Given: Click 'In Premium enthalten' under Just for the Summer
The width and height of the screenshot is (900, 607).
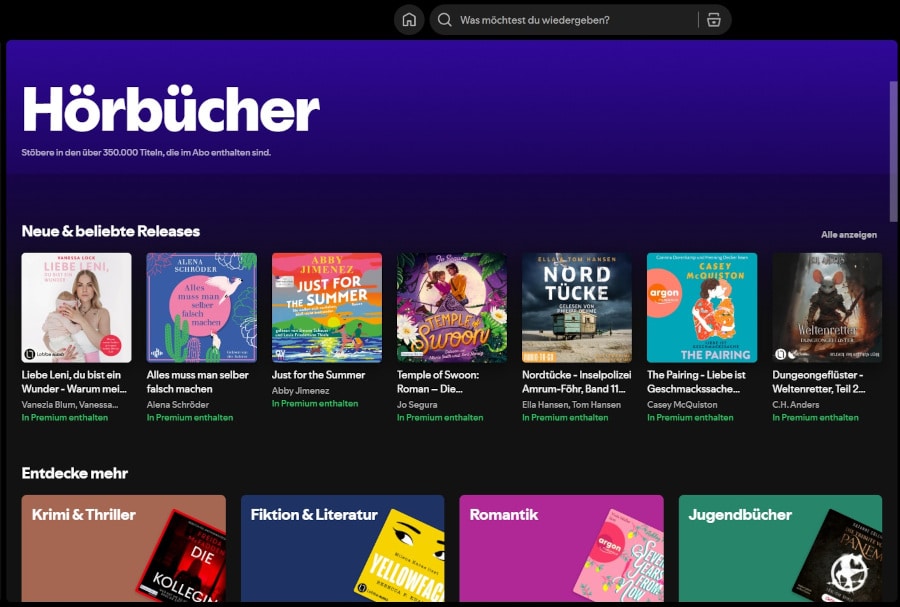Looking at the screenshot, I should (x=315, y=403).
